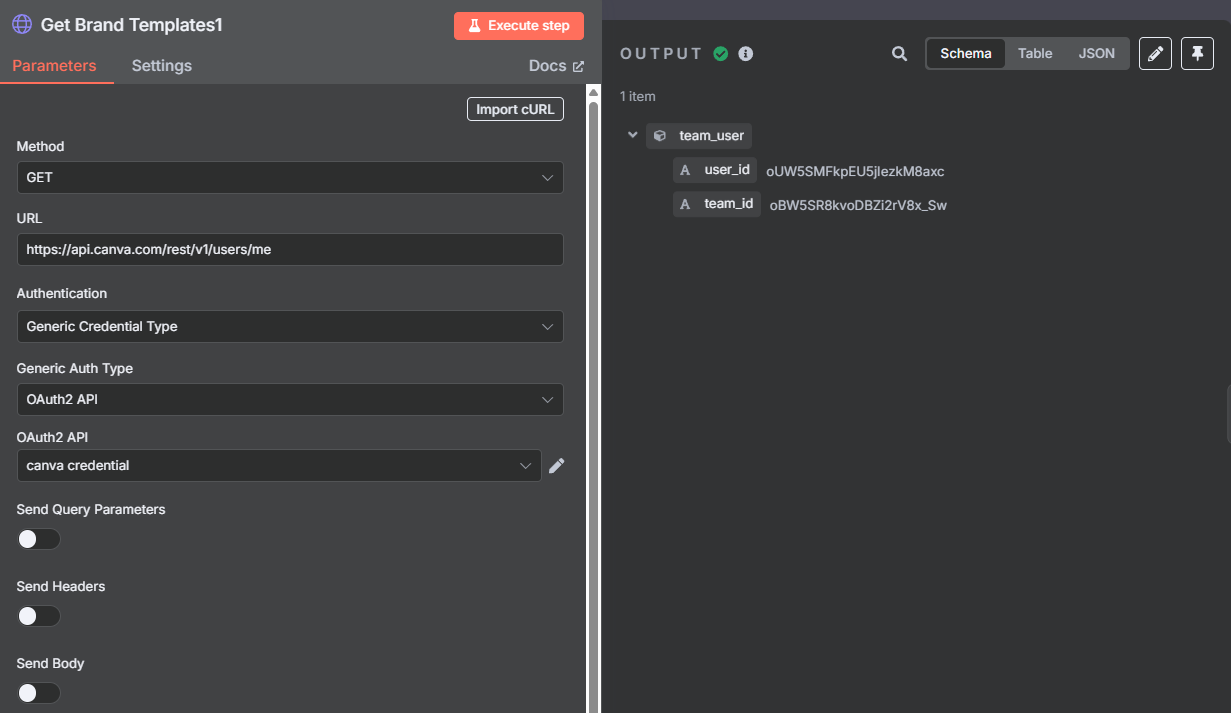Select the Table output view
Screen dimensions: 1231x713
click(x=1035, y=53)
